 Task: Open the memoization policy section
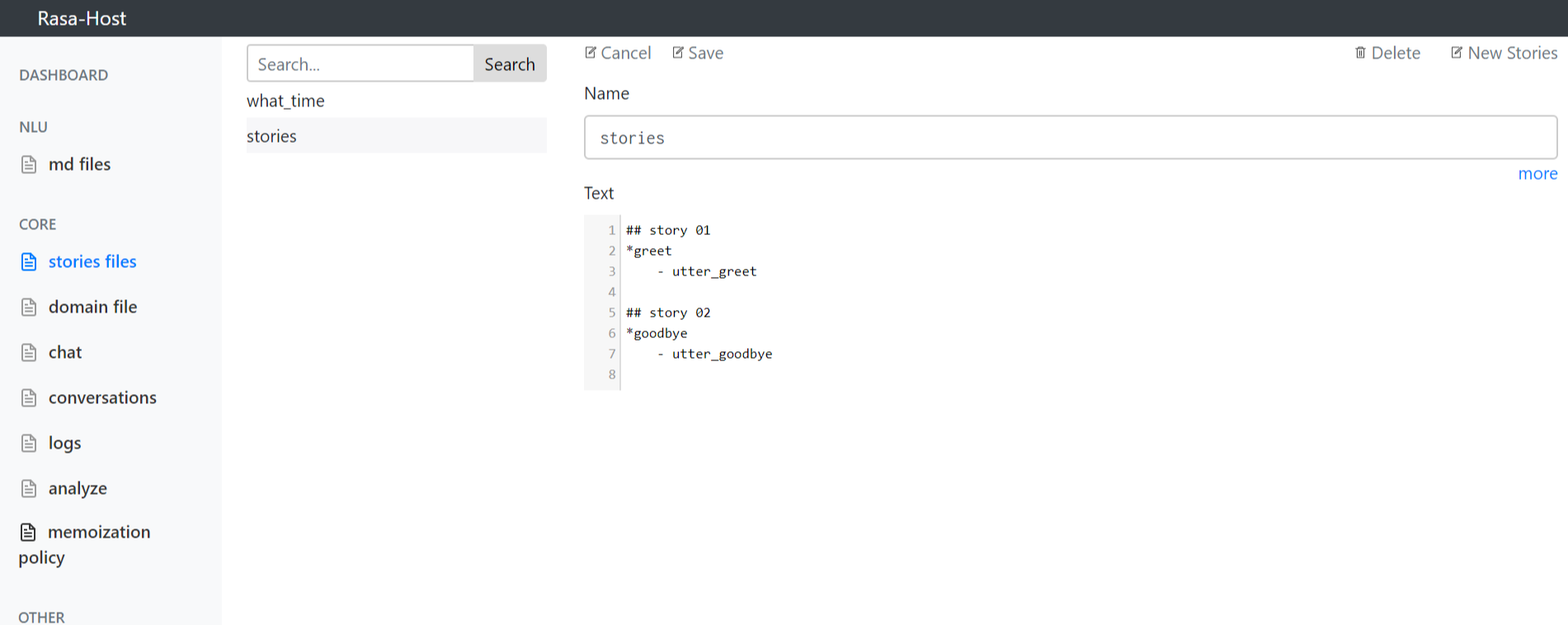(84, 544)
